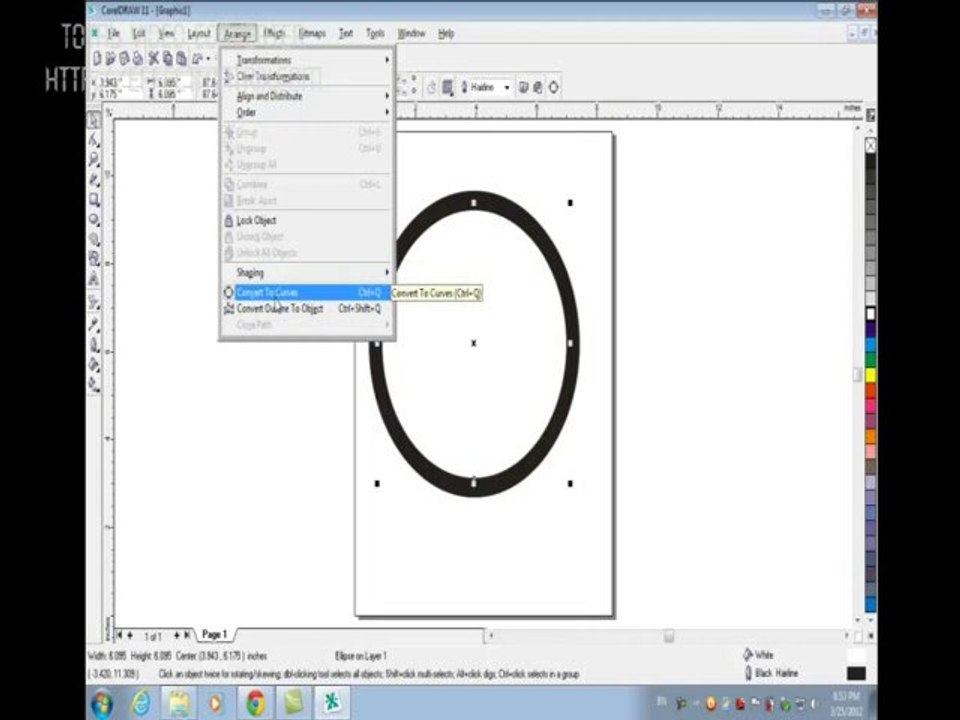Click the To Back Of Layer icon
Image resolution: width=960 pixels, height=720 pixels.
tap(538, 88)
